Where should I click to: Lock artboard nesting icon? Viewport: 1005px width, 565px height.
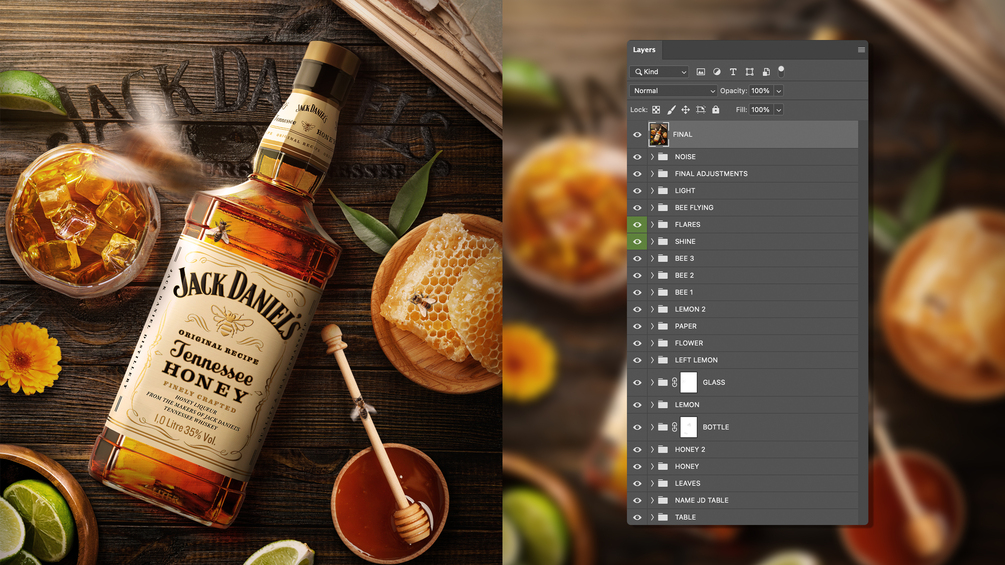click(x=701, y=110)
